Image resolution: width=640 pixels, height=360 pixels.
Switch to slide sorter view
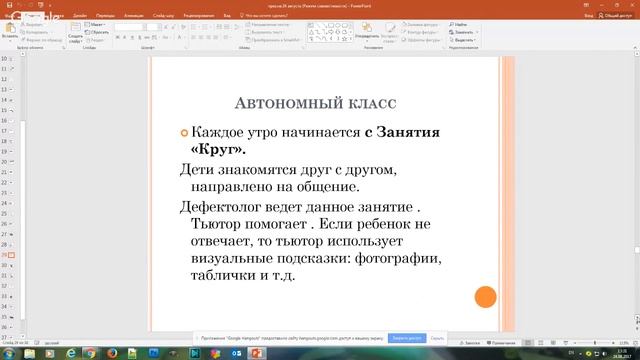(540, 343)
